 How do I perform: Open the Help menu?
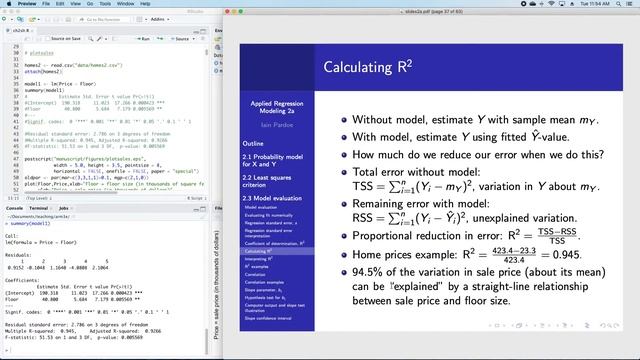click(145, 4)
